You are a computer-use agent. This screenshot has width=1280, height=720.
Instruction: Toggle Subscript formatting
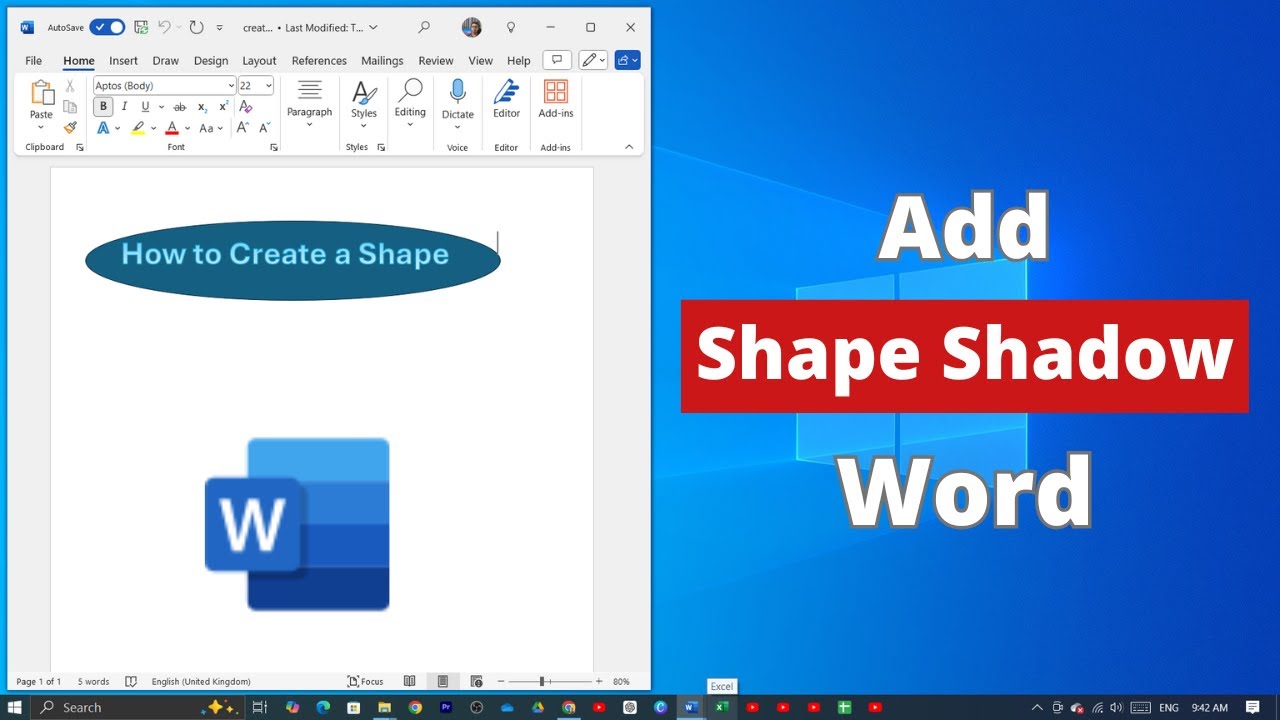pos(202,107)
